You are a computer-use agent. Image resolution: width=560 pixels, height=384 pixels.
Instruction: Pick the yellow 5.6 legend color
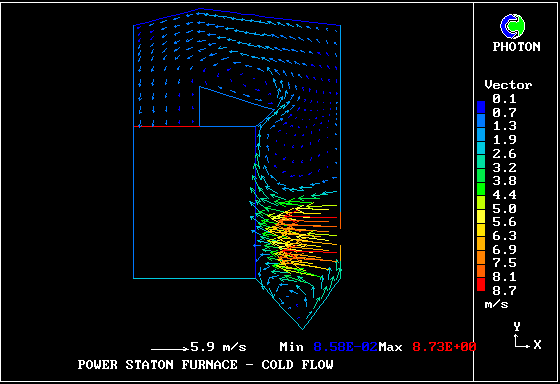[x=481, y=216]
